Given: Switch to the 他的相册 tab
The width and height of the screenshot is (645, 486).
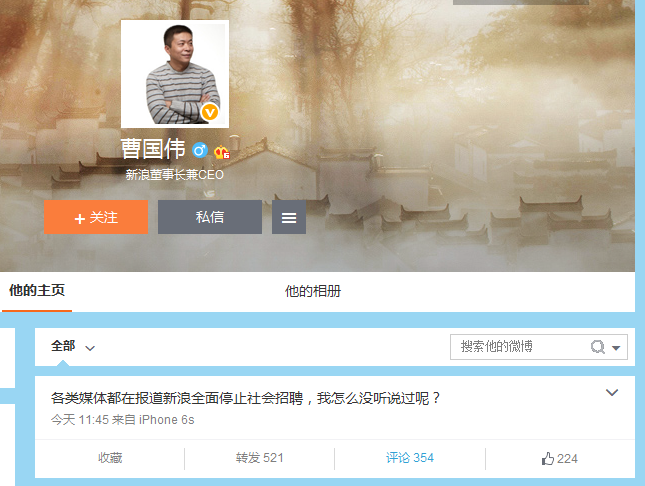Looking at the screenshot, I should coord(312,291).
